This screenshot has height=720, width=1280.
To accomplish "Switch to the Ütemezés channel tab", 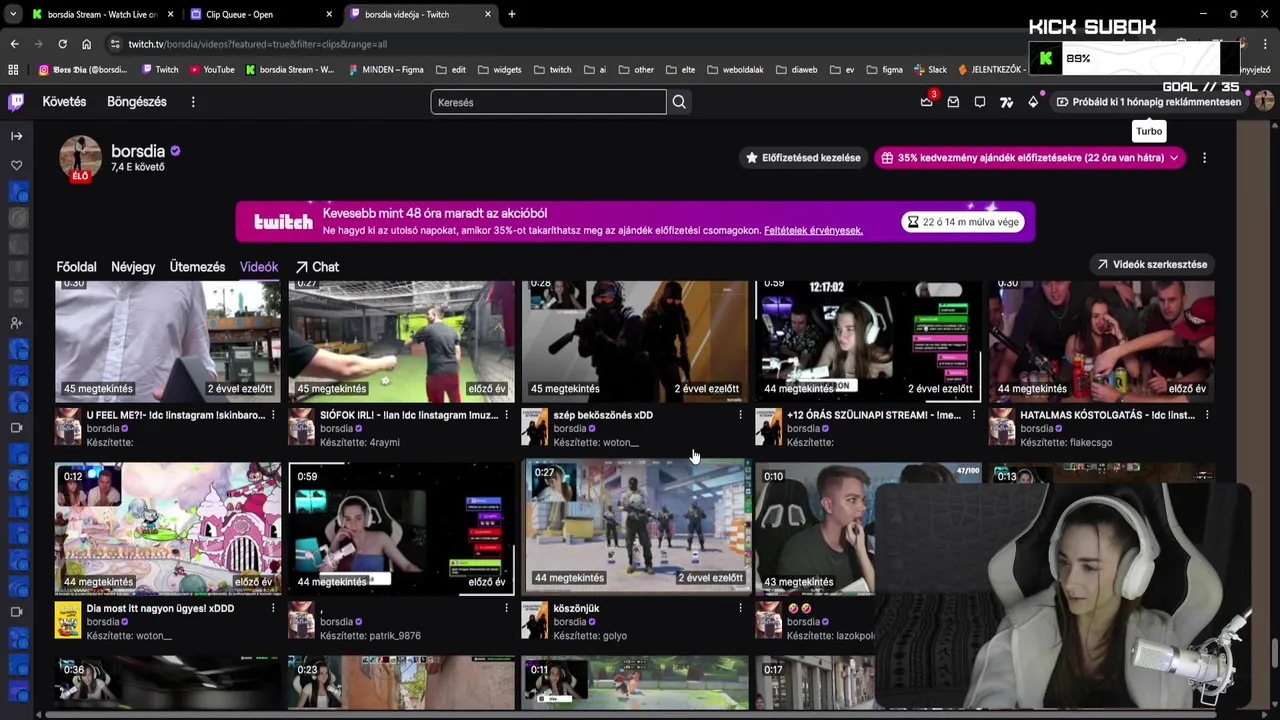I will (197, 267).
